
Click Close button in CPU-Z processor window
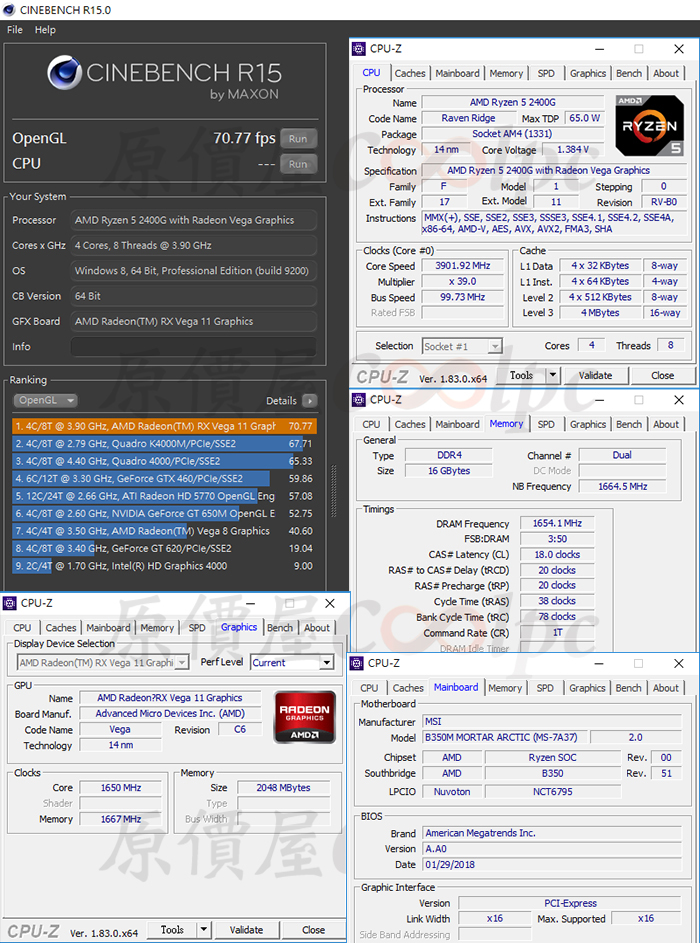click(x=663, y=375)
